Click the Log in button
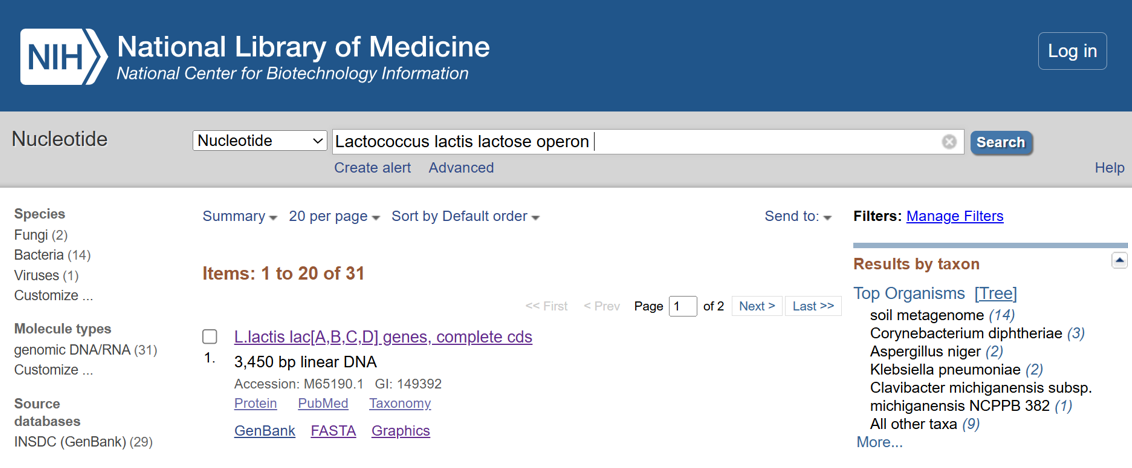This screenshot has width=1132, height=468. point(1072,51)
